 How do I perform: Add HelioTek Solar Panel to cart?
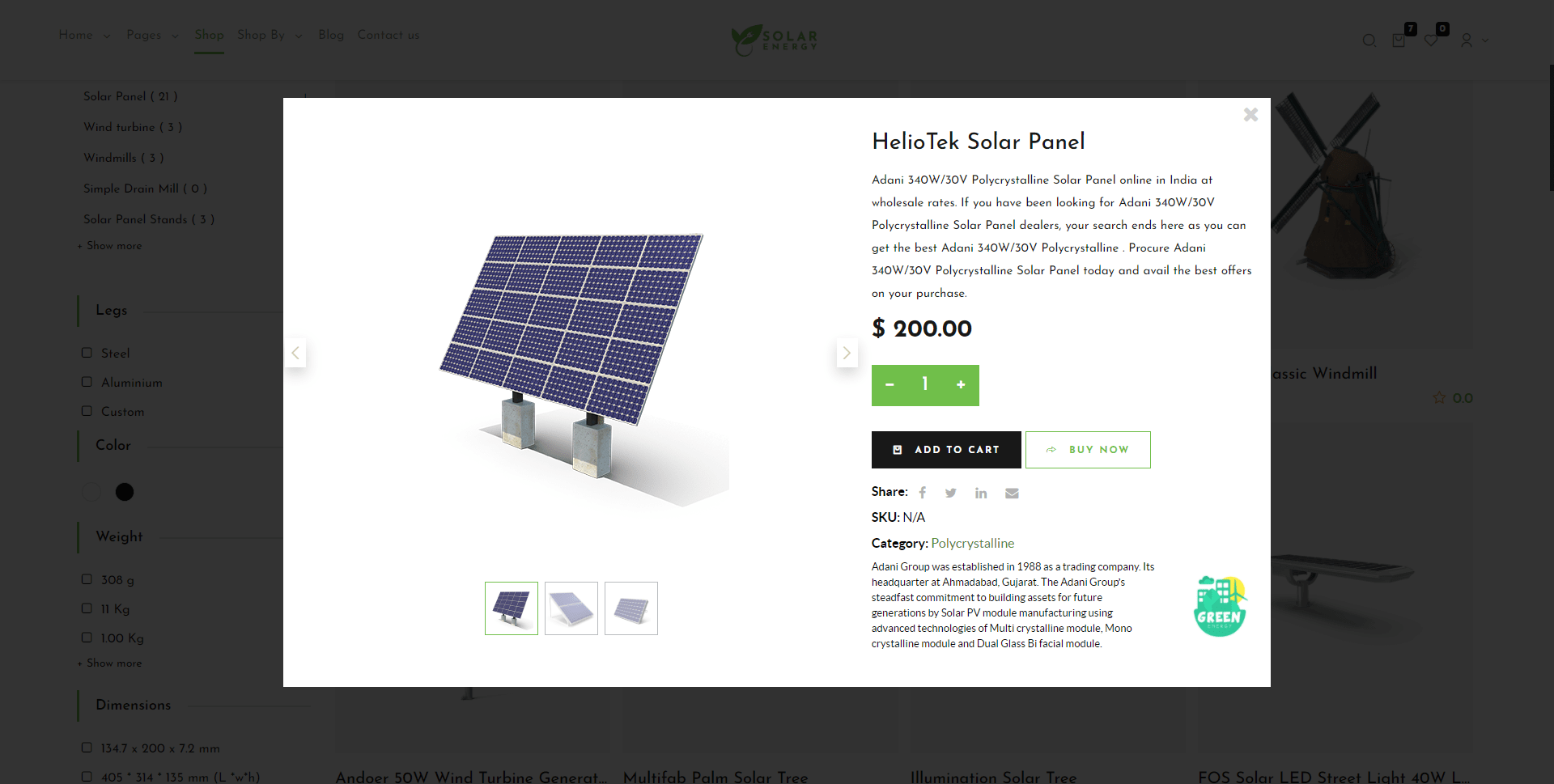pyautogui.click(x=946, y=450)
